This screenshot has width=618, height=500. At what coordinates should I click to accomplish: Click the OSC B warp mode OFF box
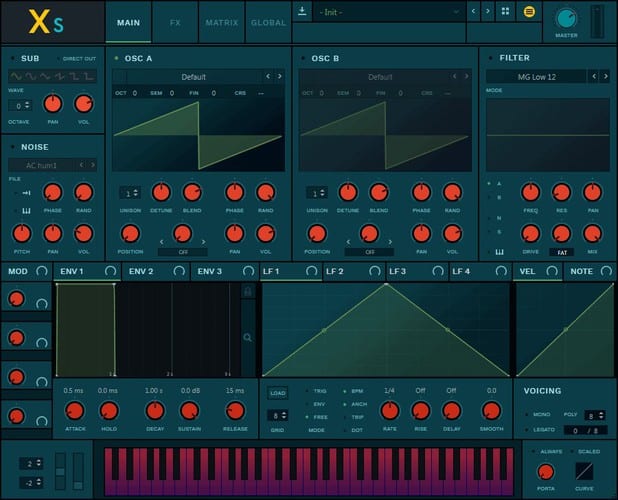370,252
